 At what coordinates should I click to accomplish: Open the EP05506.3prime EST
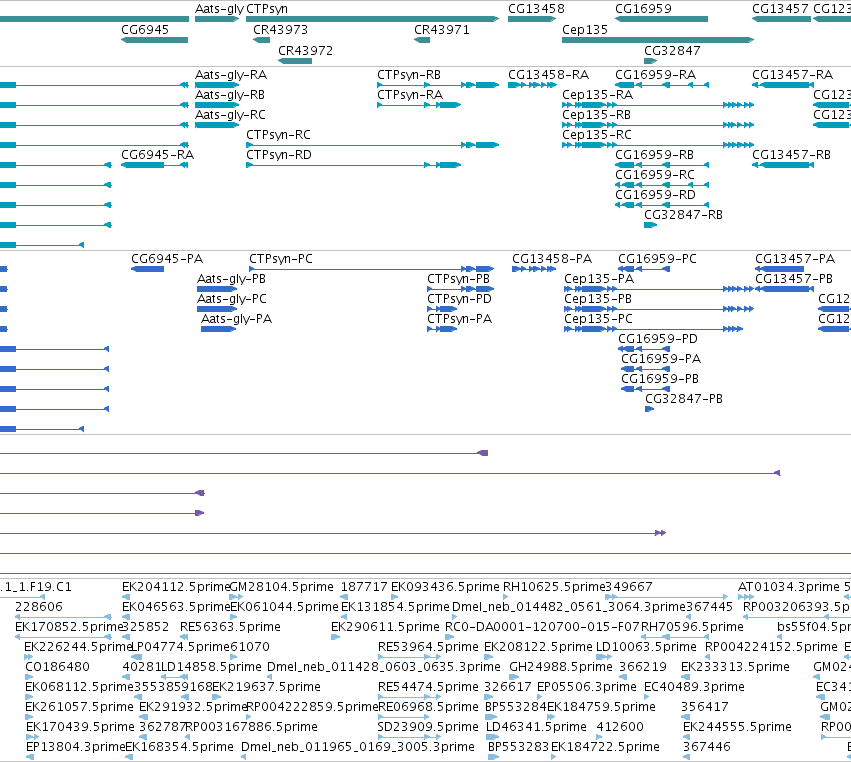coord(541,697)
